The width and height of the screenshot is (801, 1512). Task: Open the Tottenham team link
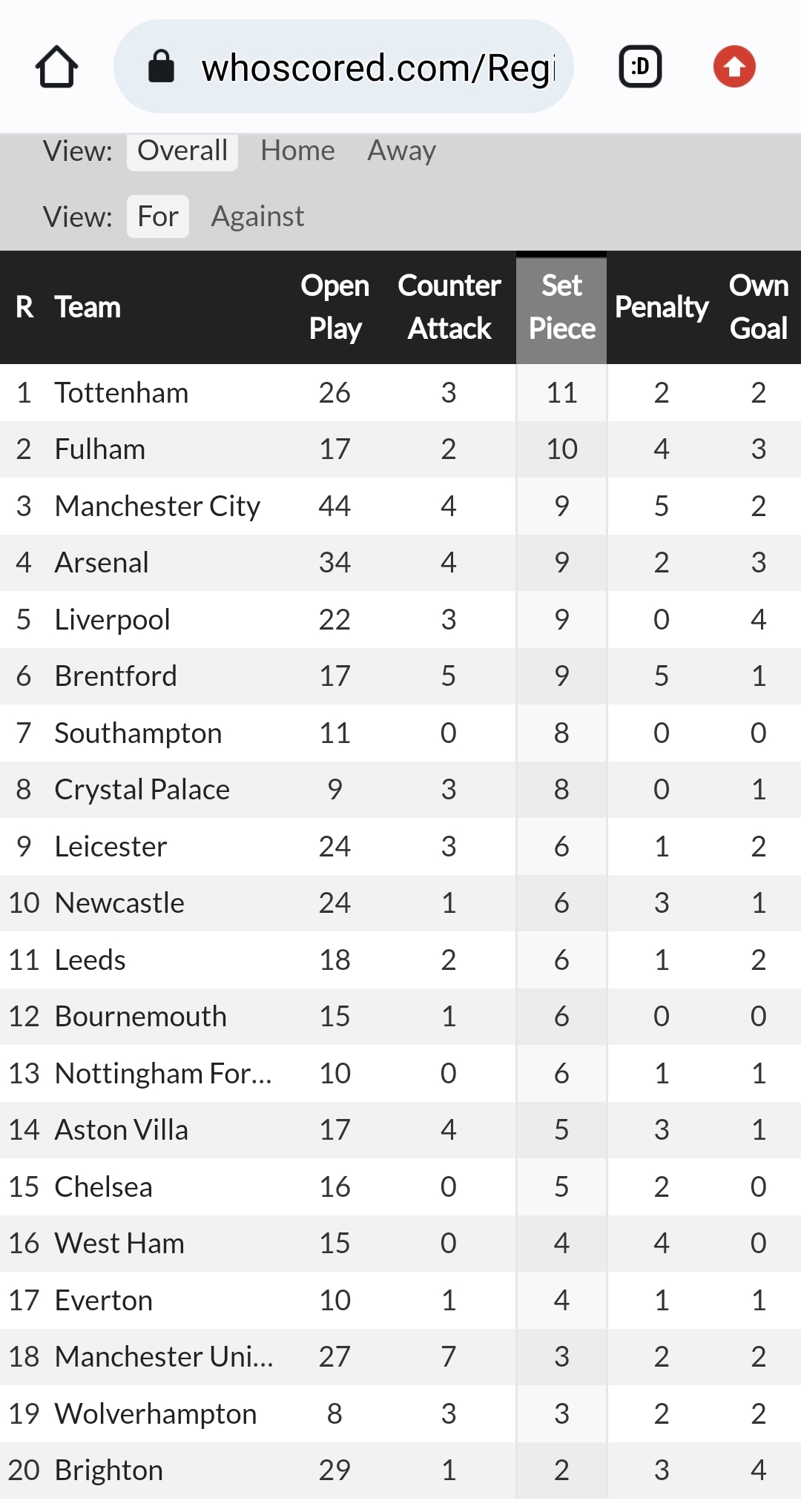[x=122, y=393]
